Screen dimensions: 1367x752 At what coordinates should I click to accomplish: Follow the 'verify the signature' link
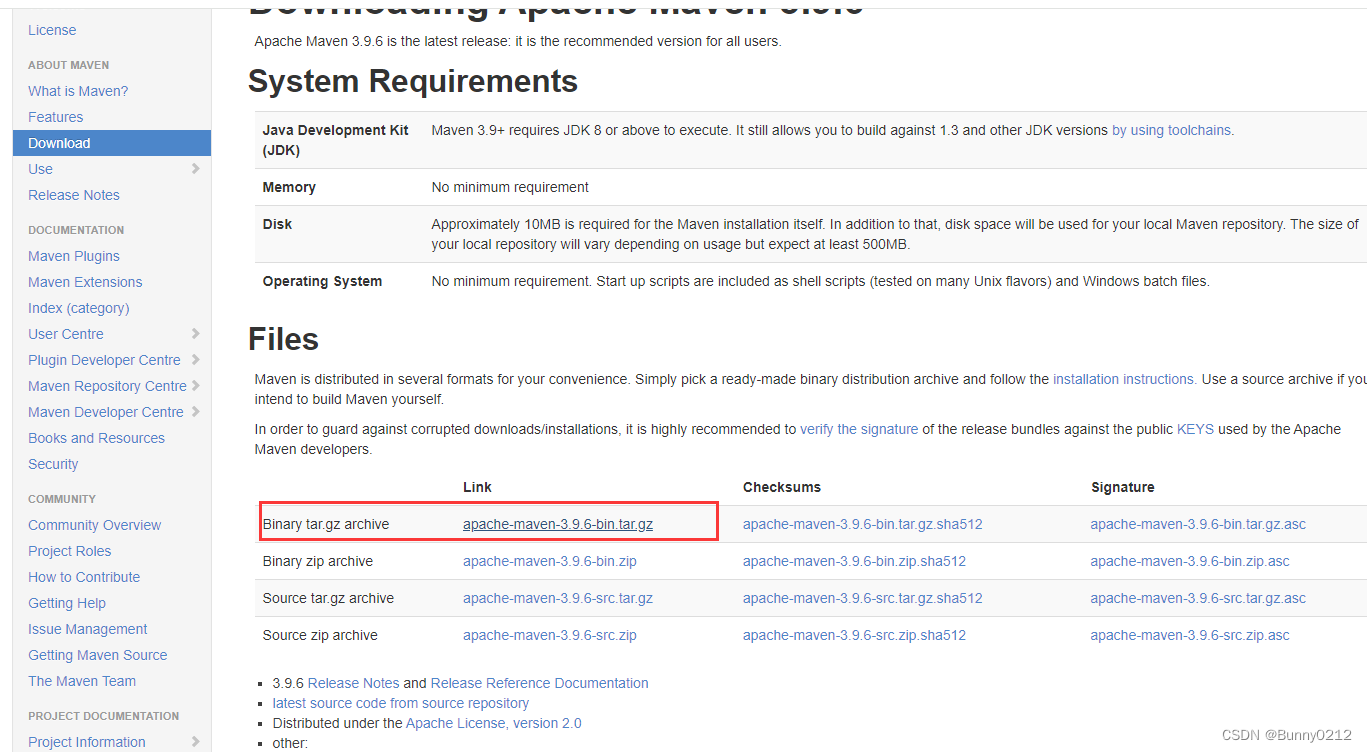coord(859,429)
